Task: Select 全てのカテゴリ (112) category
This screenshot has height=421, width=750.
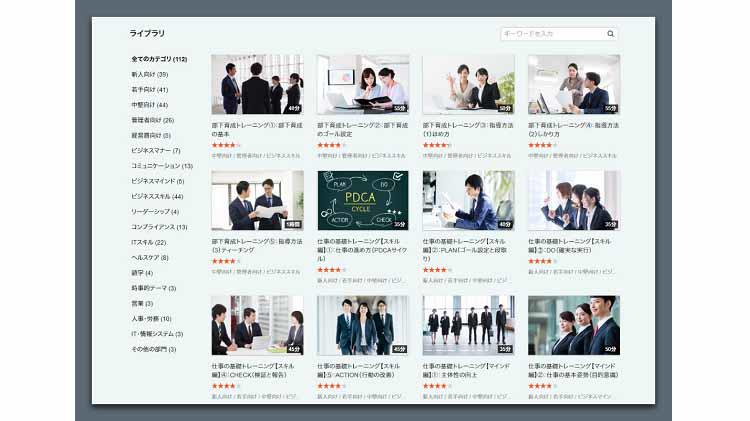Action: 159,59
